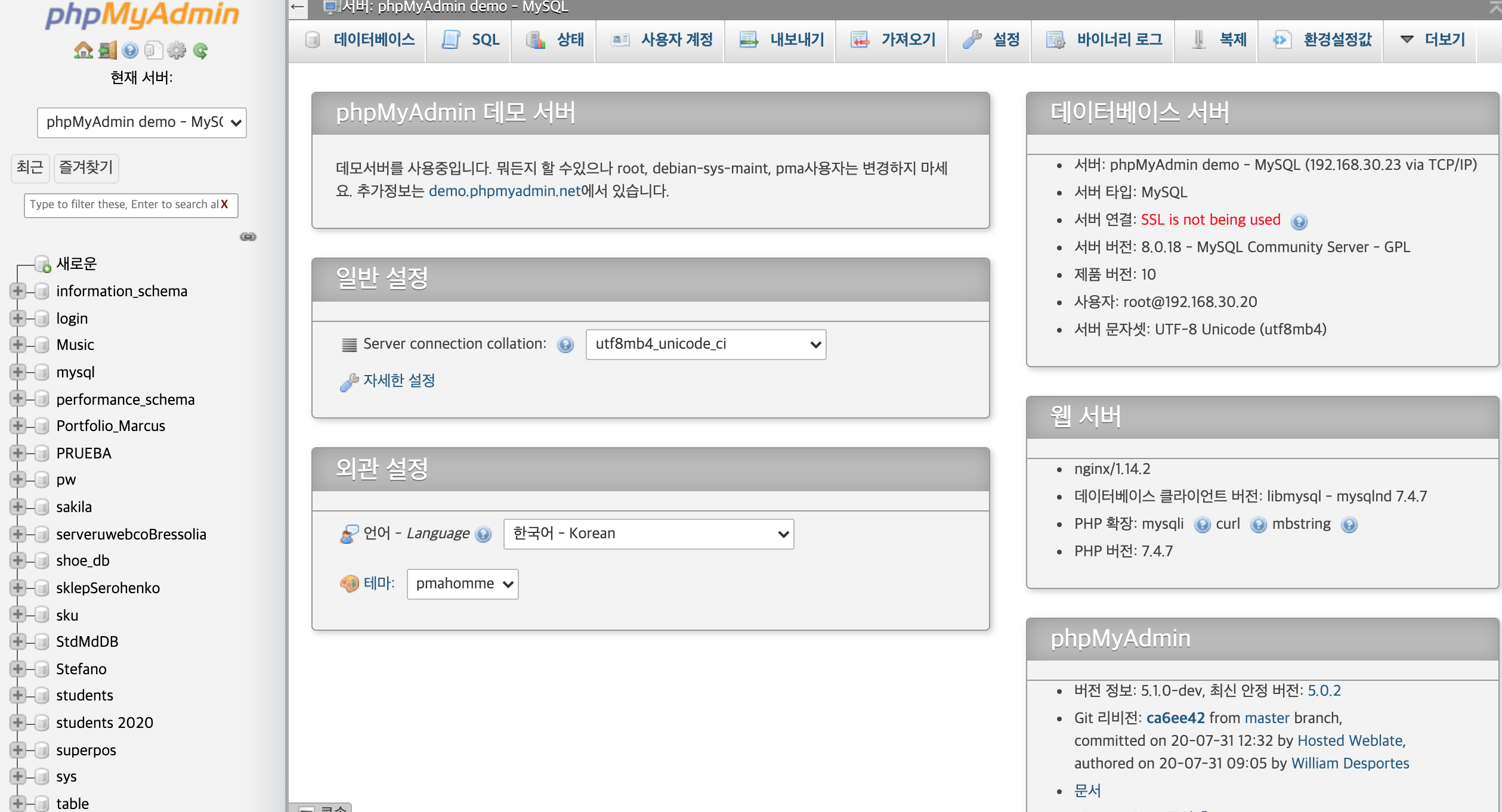
Task: Reload navigation panel green refresh icon
Action: click(200, 51)
